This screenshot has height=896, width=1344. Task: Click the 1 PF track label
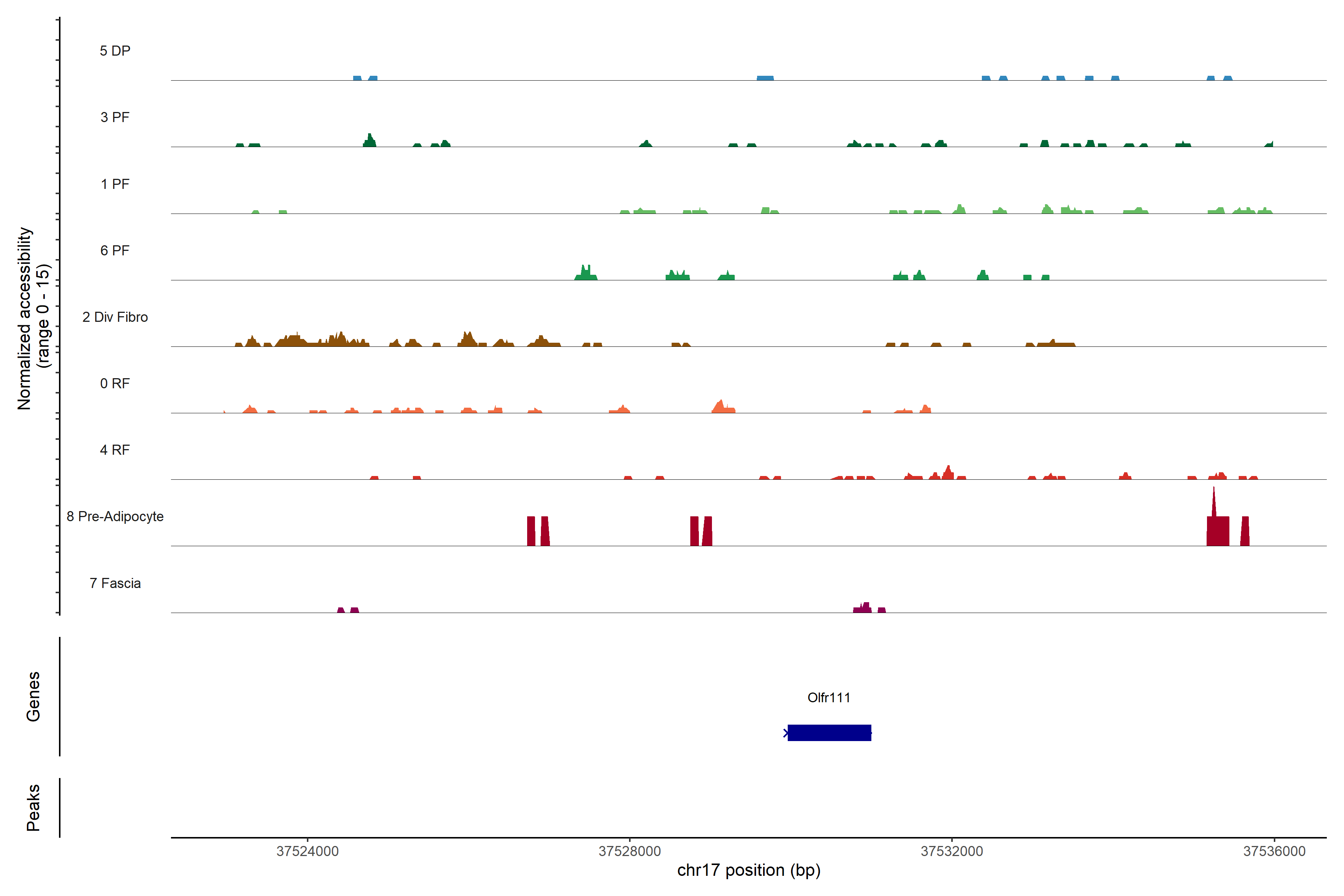click(x=115, y=184)
